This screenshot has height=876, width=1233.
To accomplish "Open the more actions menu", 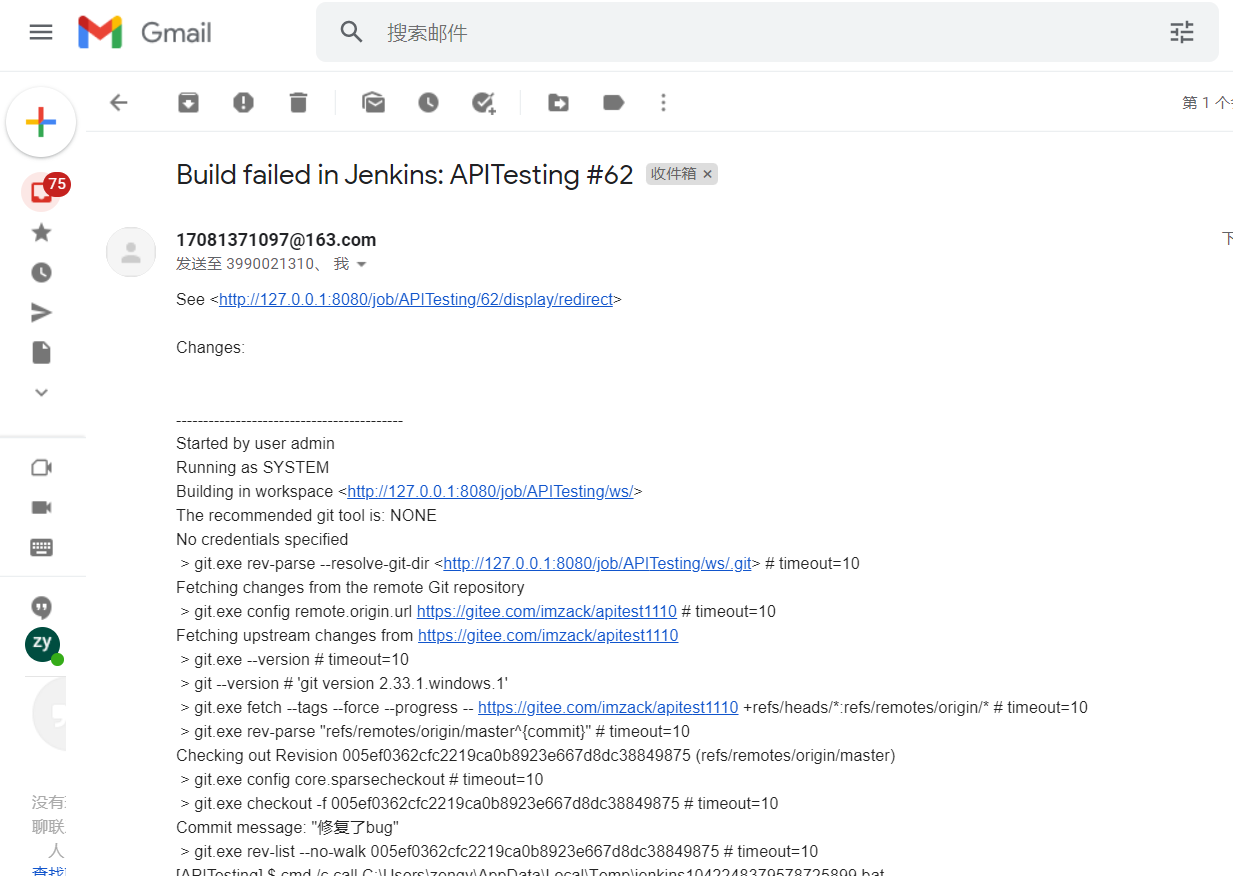I will click(x=663, y=102).
